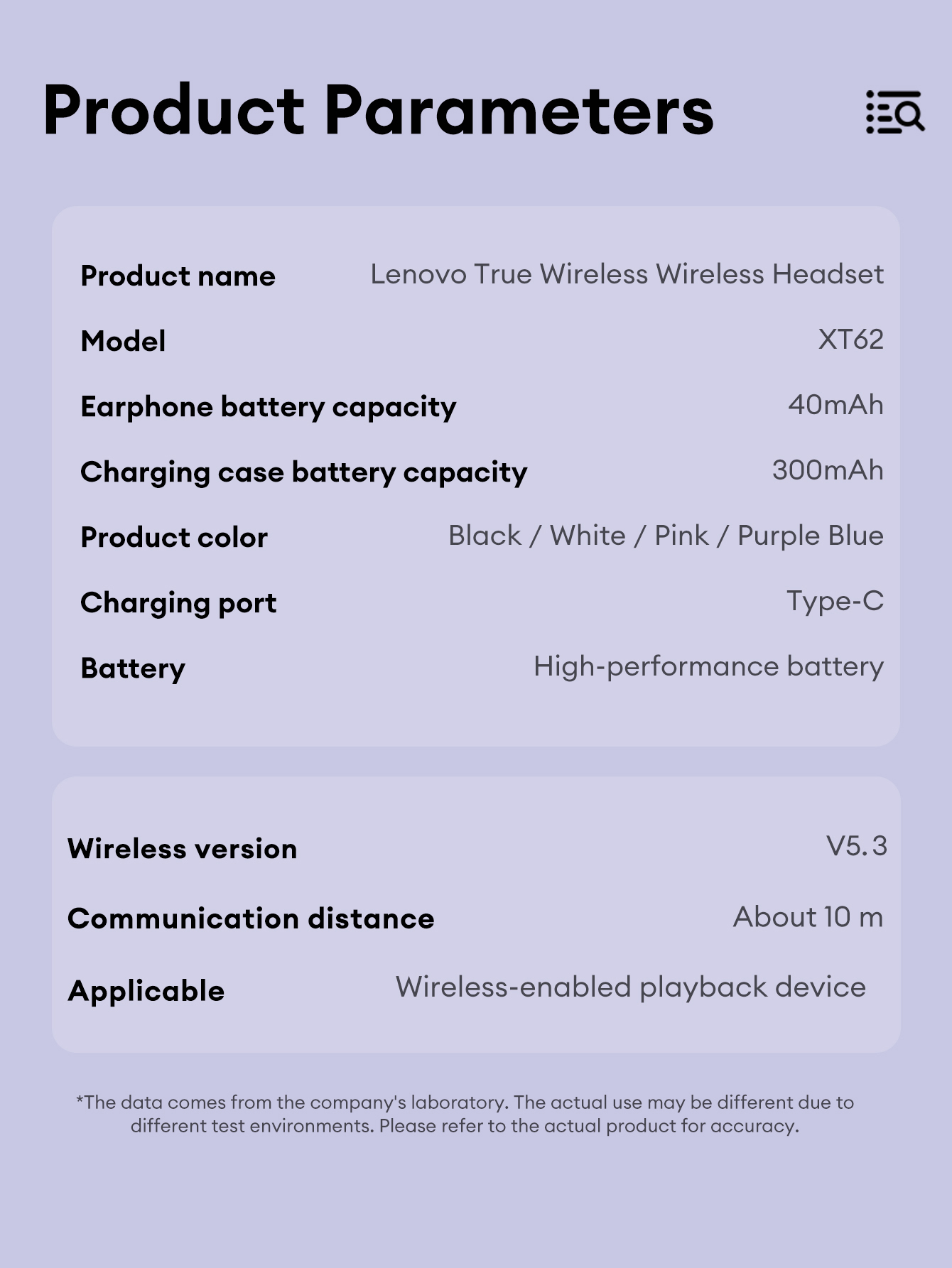Click the High-performance battery text
Viewport: 952px width, 1268px height.
click(x=708, y=667)
